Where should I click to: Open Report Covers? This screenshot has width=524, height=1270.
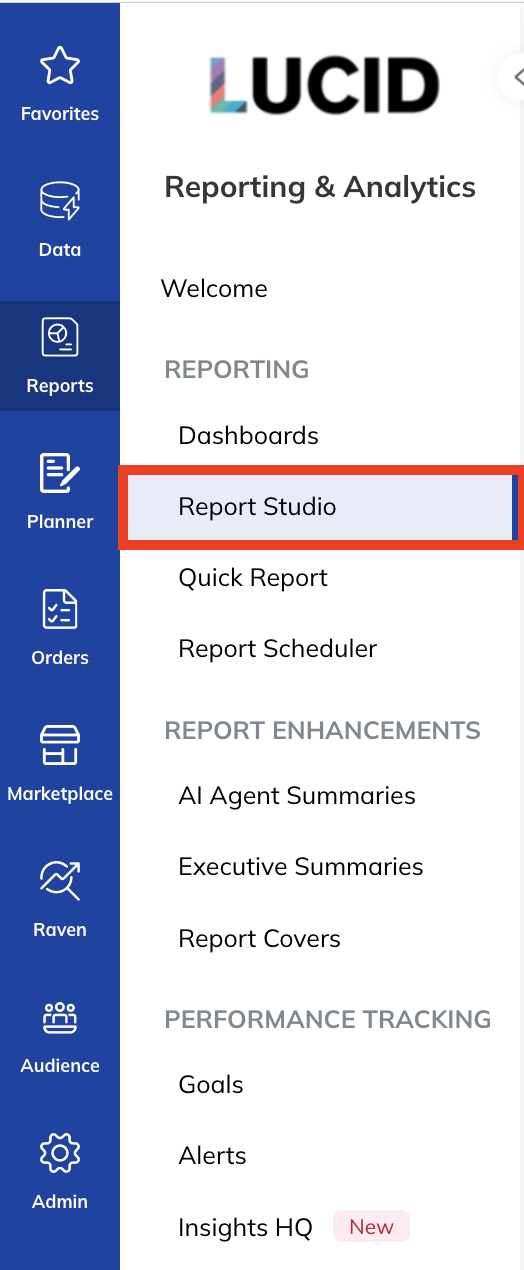click(x=259, y=939)
